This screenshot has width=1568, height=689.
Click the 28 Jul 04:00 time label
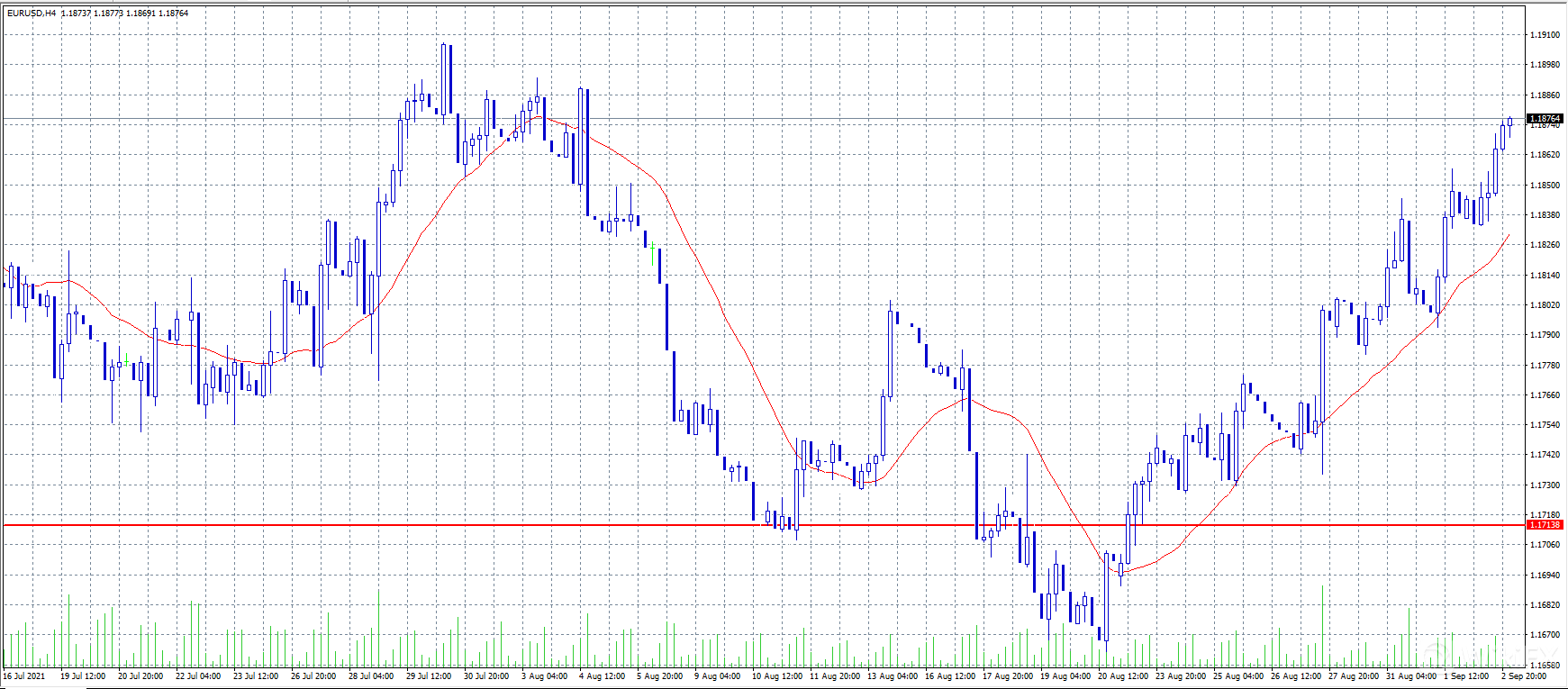tap(371, 676)
